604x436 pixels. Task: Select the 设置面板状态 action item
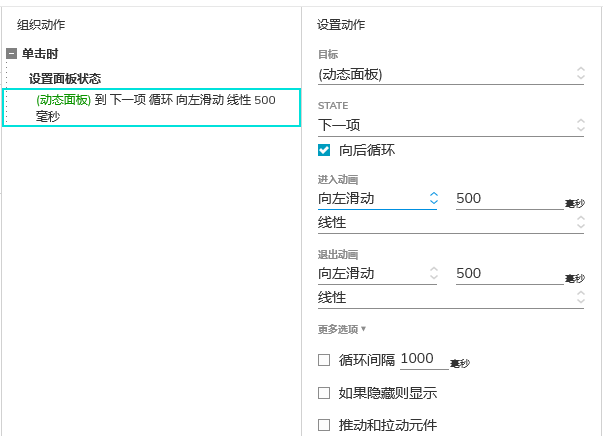(65, 79)
